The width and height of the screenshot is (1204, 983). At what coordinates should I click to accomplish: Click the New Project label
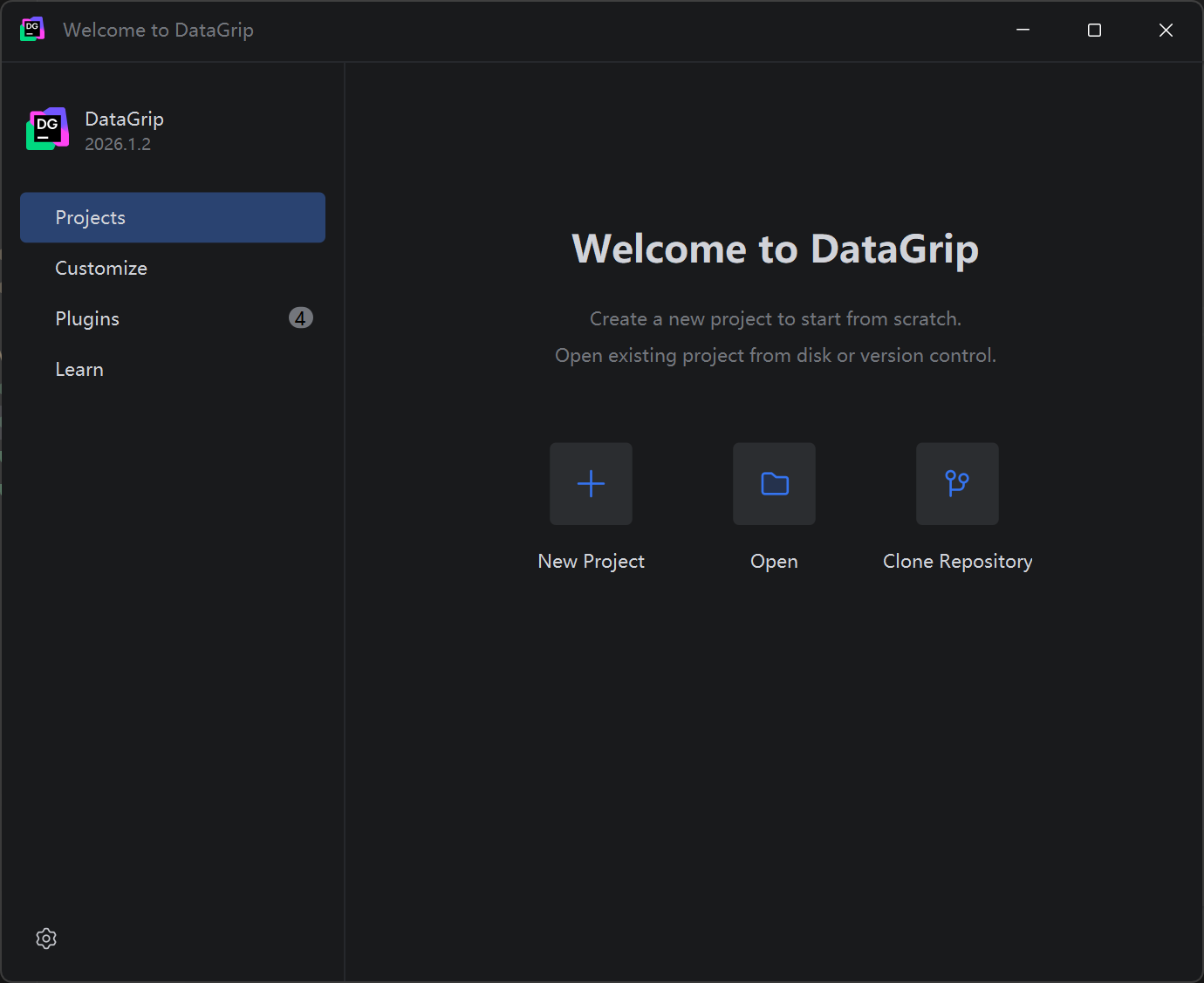(x=591, y=562)
